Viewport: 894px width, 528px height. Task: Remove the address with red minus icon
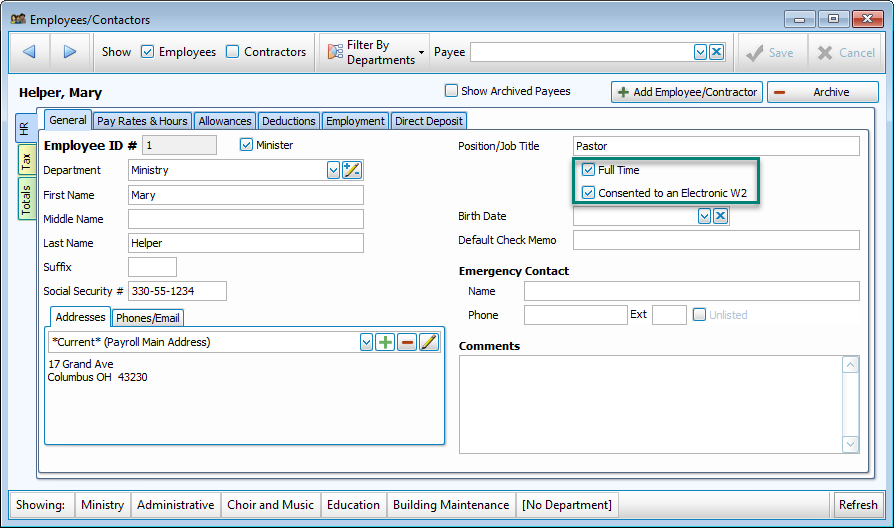[407, 342]
